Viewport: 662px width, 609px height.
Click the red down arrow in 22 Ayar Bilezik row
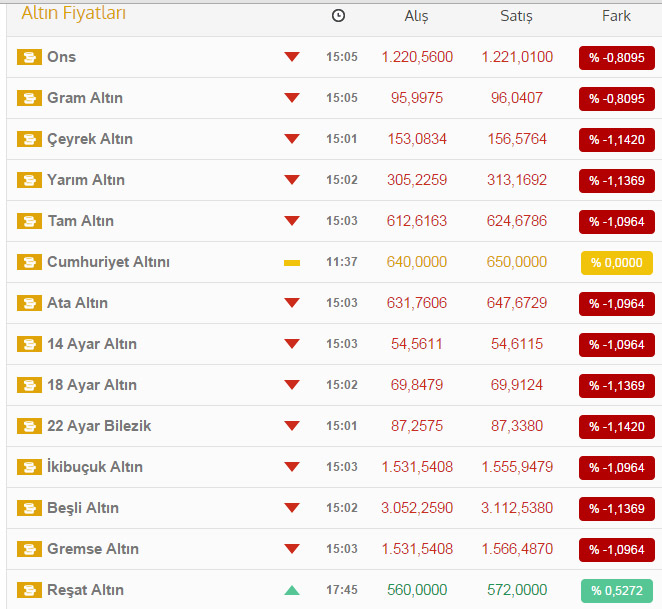(x=292, y=425)
